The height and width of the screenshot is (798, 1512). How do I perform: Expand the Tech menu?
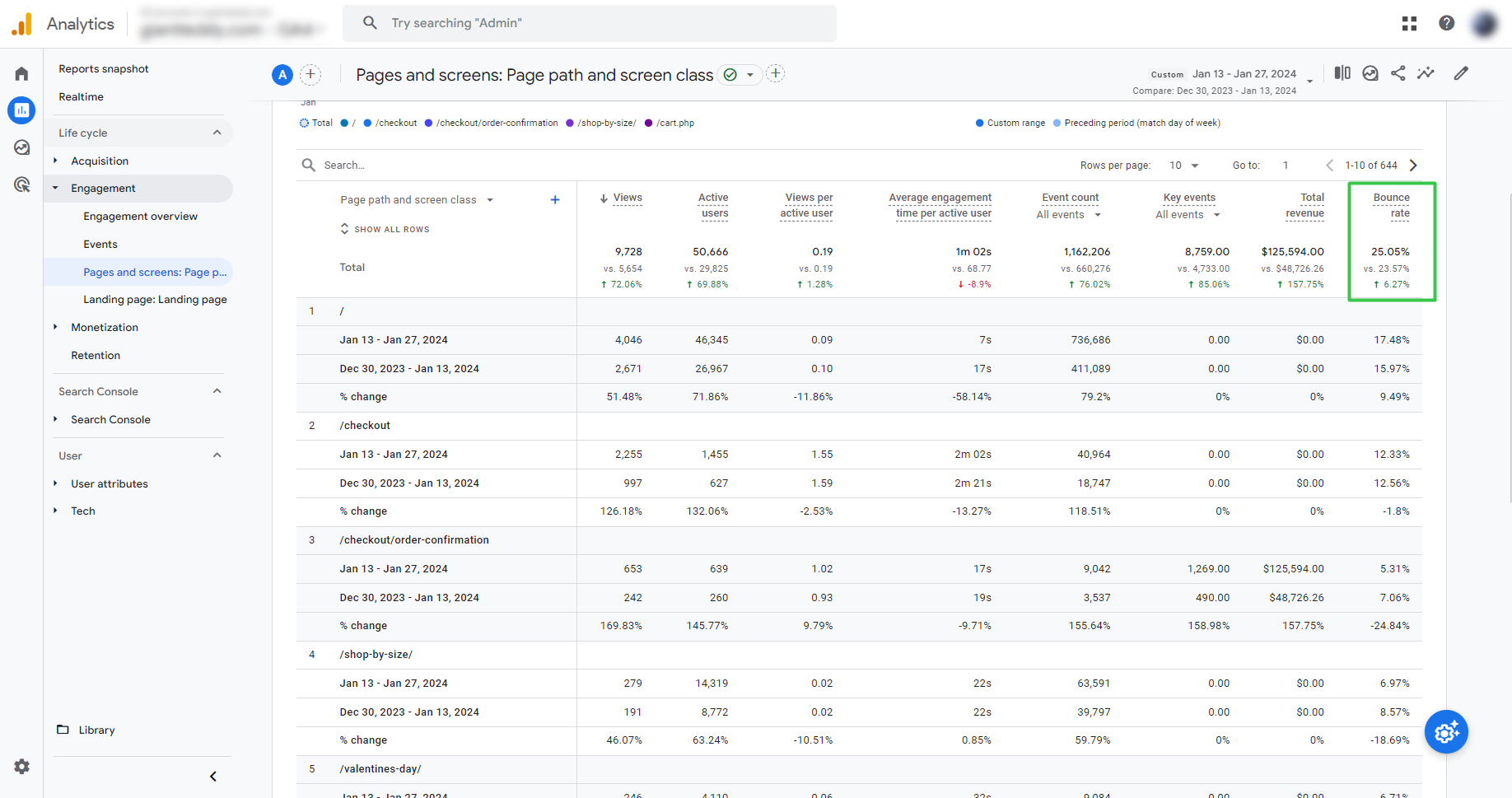point(55,511)
